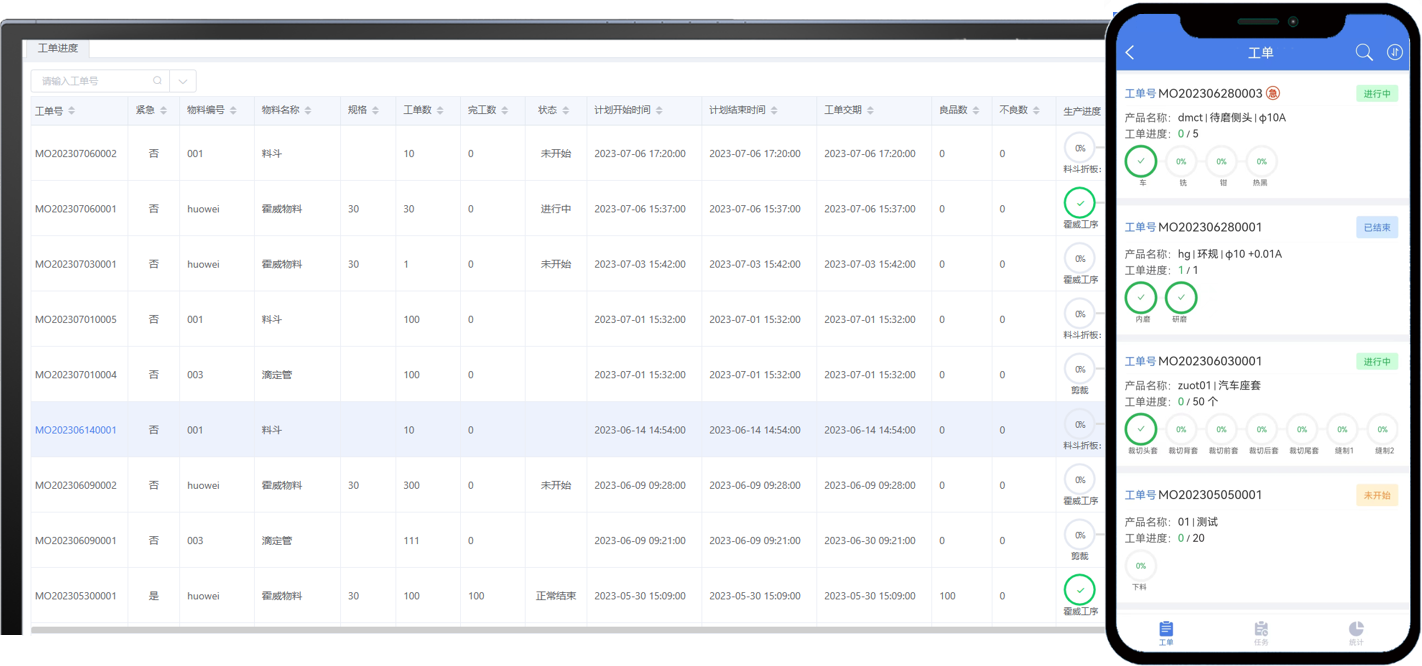Focus the 请输入工单号 search field
This screenshot has width=1422, height=666.
click(x=100, y=81)
